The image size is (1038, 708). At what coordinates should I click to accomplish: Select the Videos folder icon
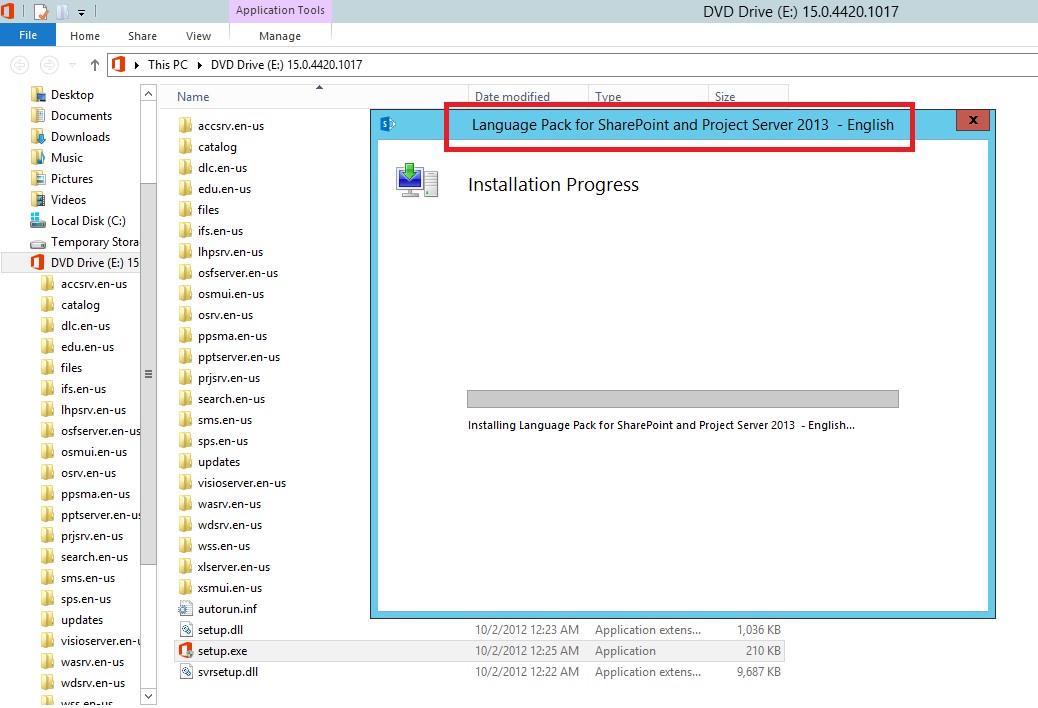pyautogui.click(x=38, y=200)
